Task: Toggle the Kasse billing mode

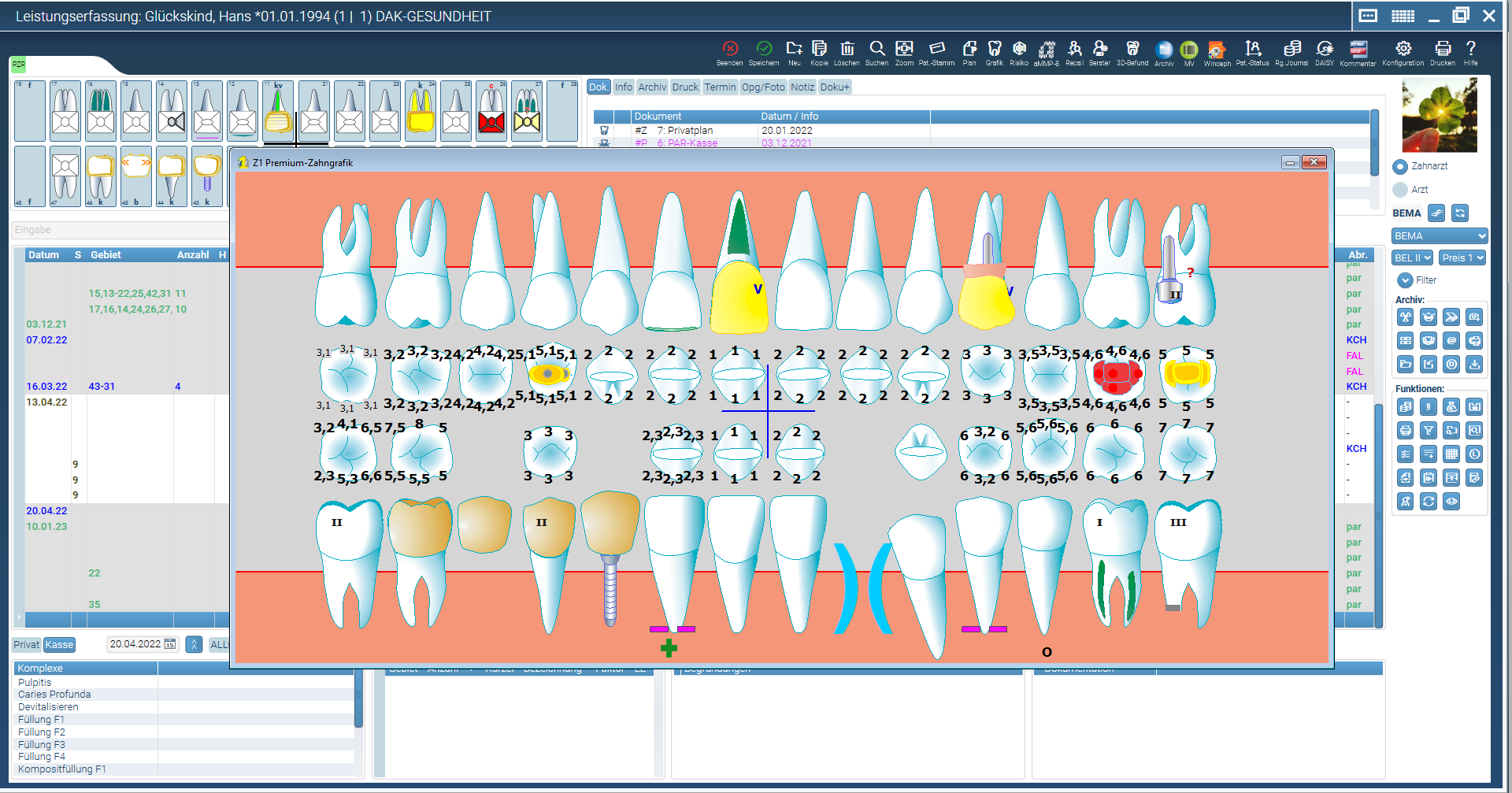Action: 59,644
